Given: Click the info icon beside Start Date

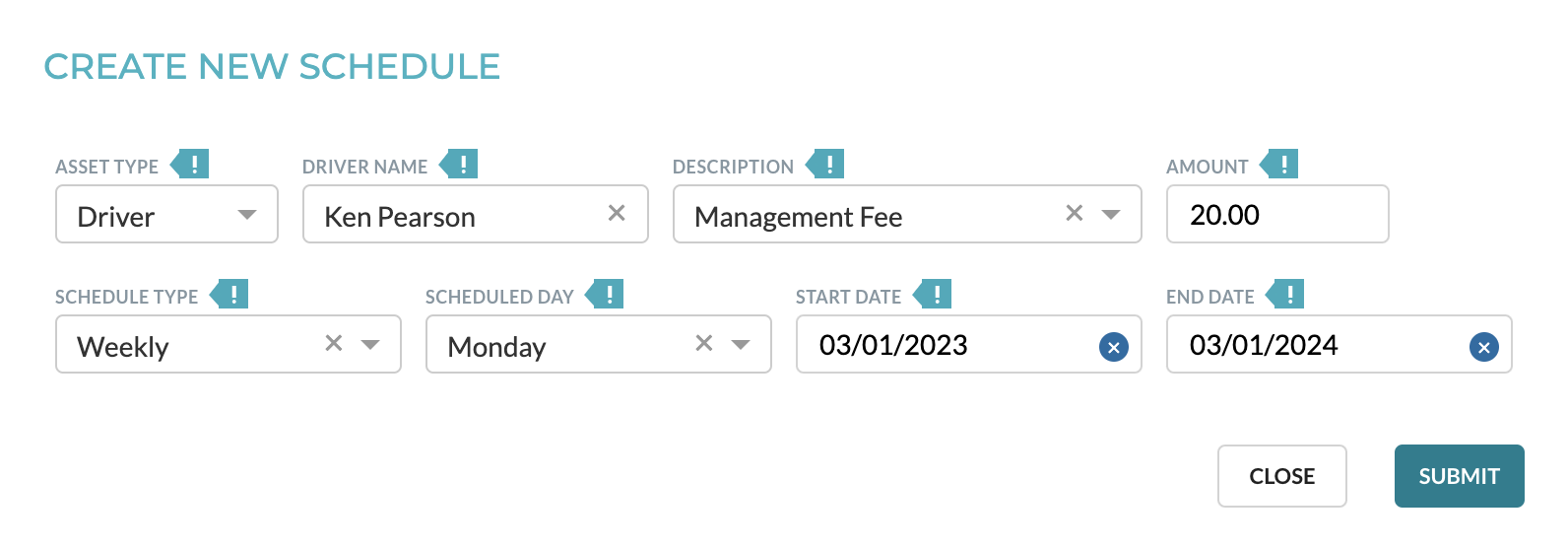Looking at the screenshot, I should coord(934,295).
